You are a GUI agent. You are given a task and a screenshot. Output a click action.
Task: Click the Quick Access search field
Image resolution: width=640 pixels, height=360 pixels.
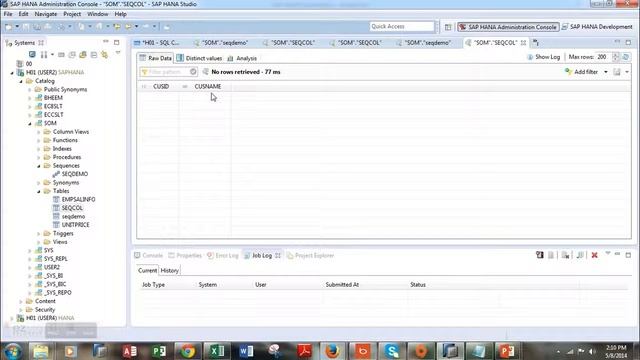click(402, 26)
